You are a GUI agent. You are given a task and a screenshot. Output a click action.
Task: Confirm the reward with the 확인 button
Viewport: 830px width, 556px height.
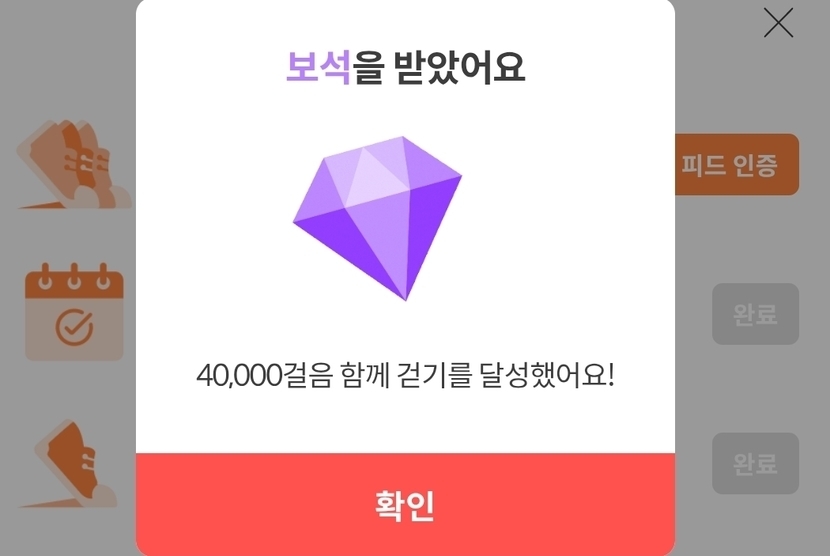click(x=405, y=504)
